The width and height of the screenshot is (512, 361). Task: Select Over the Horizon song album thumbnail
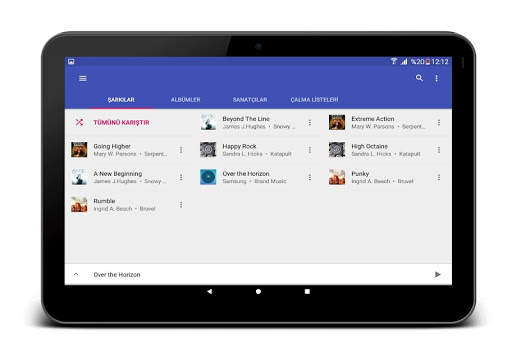click(x=208, y=177)
